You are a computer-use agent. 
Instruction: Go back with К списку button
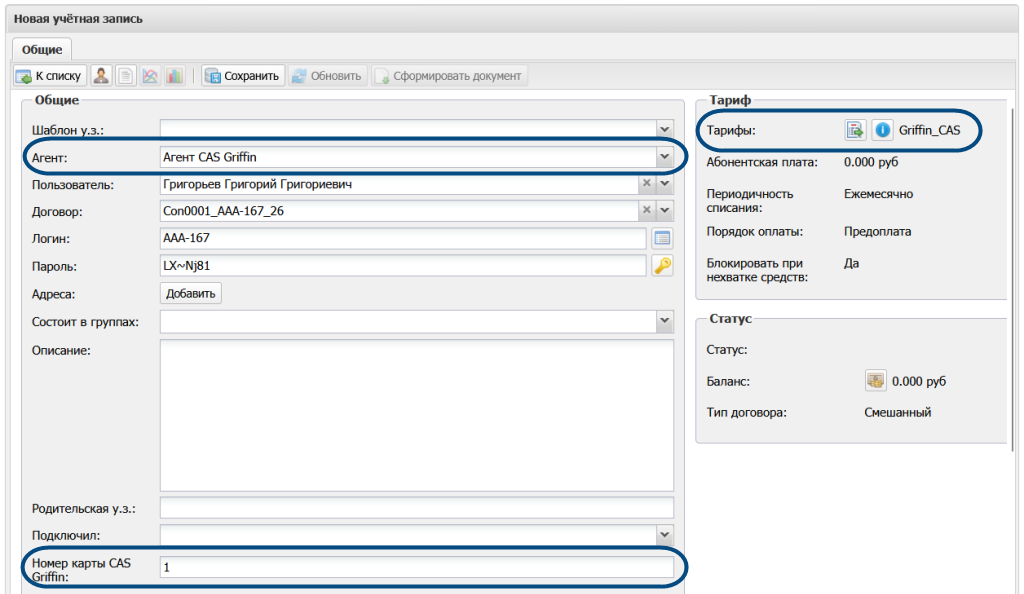50,76
